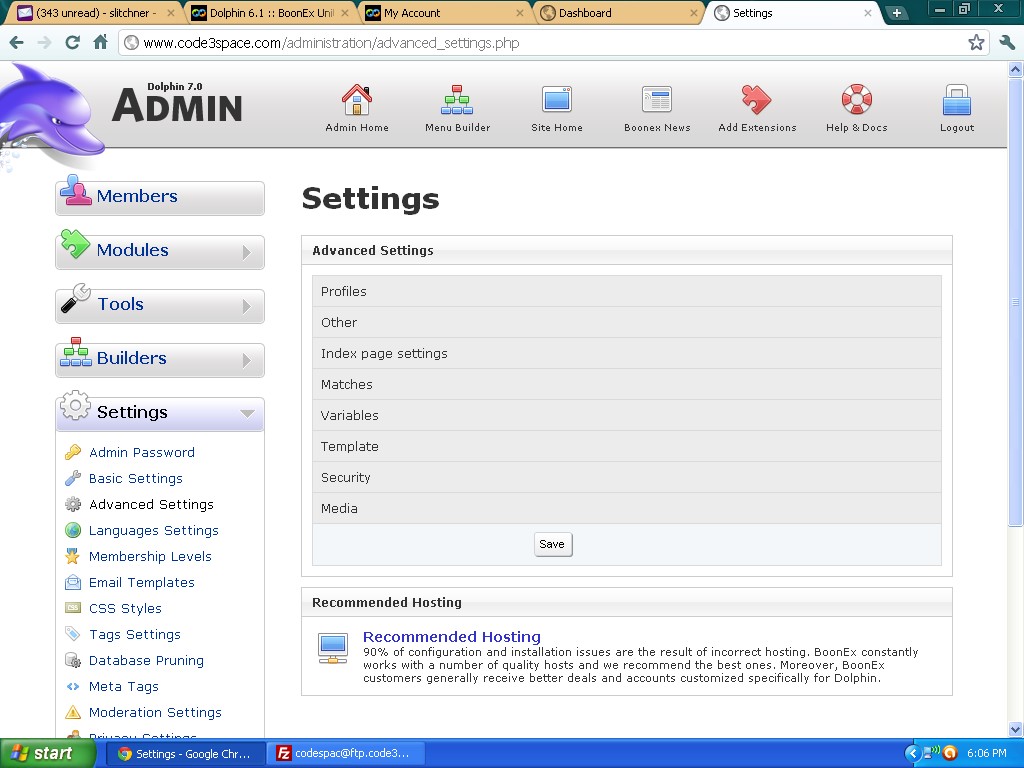Bookmark page with the star icon

point(976,43)
